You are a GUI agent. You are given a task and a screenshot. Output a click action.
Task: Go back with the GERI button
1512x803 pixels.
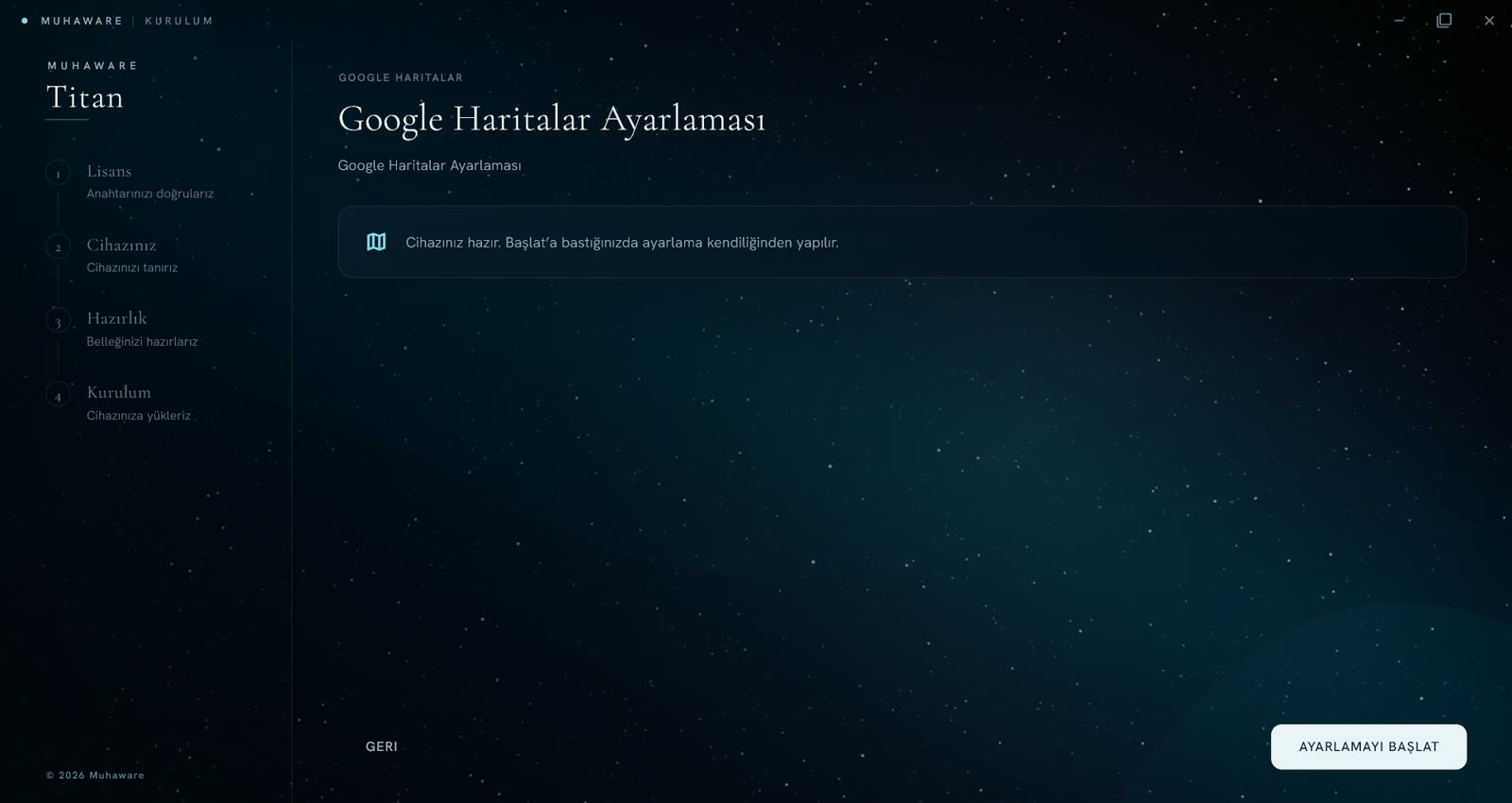pyautogui.click(x=382, y=746)
